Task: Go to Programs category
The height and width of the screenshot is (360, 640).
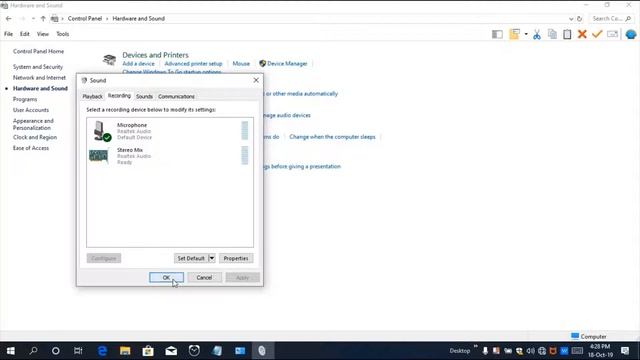Action: tap(25, 99)
